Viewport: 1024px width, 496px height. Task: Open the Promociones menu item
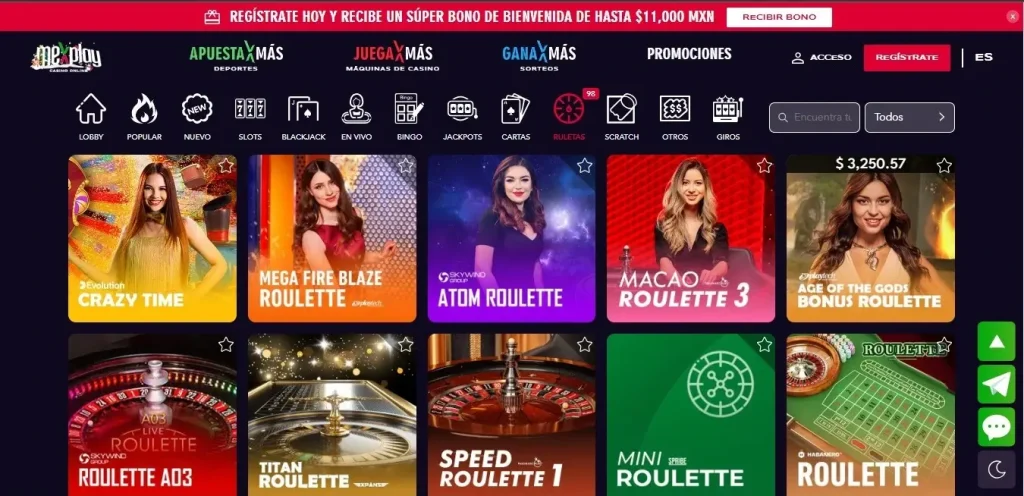click(x=689, y=54)
